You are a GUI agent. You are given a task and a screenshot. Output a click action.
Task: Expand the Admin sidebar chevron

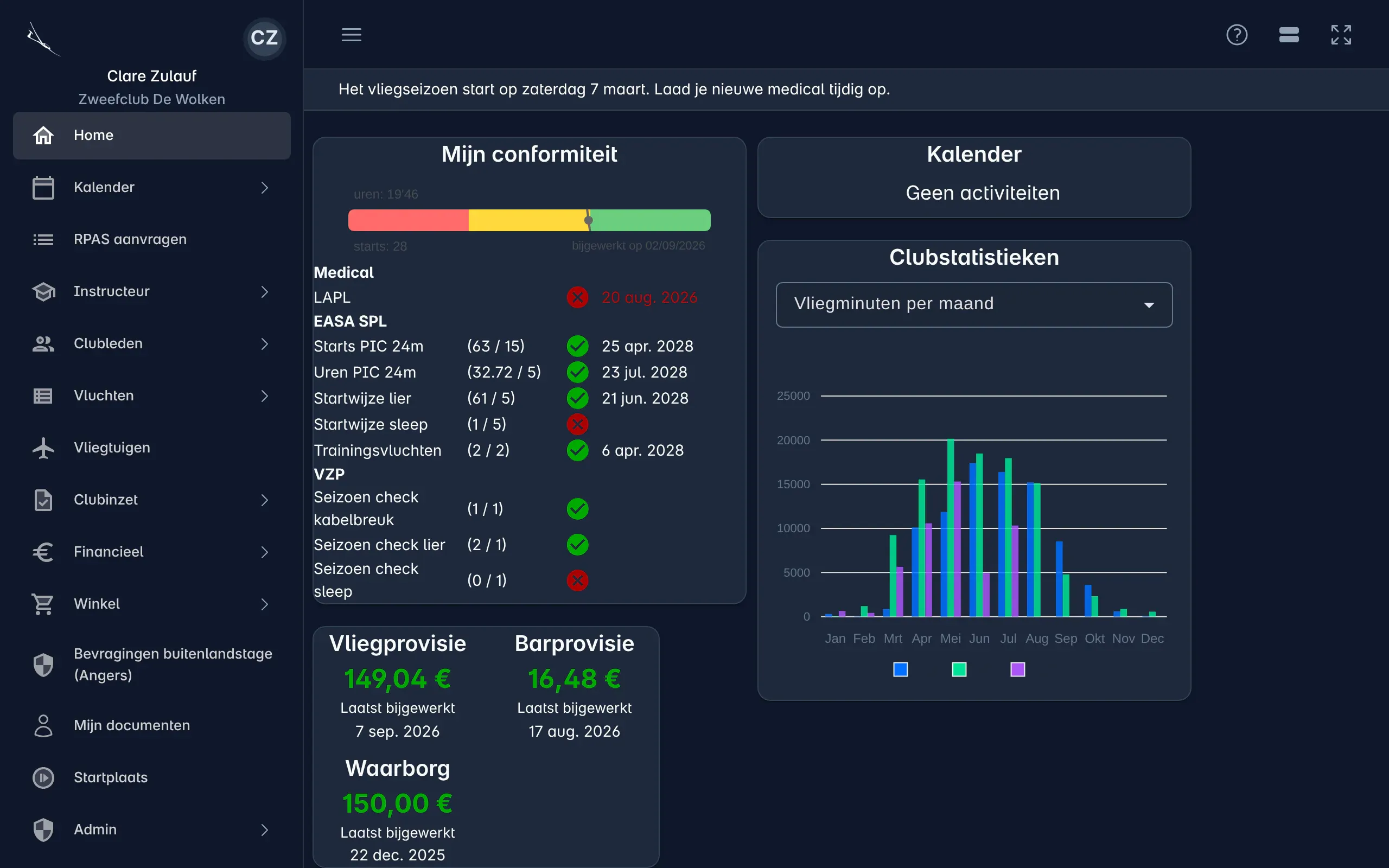(x=265, y=830)
